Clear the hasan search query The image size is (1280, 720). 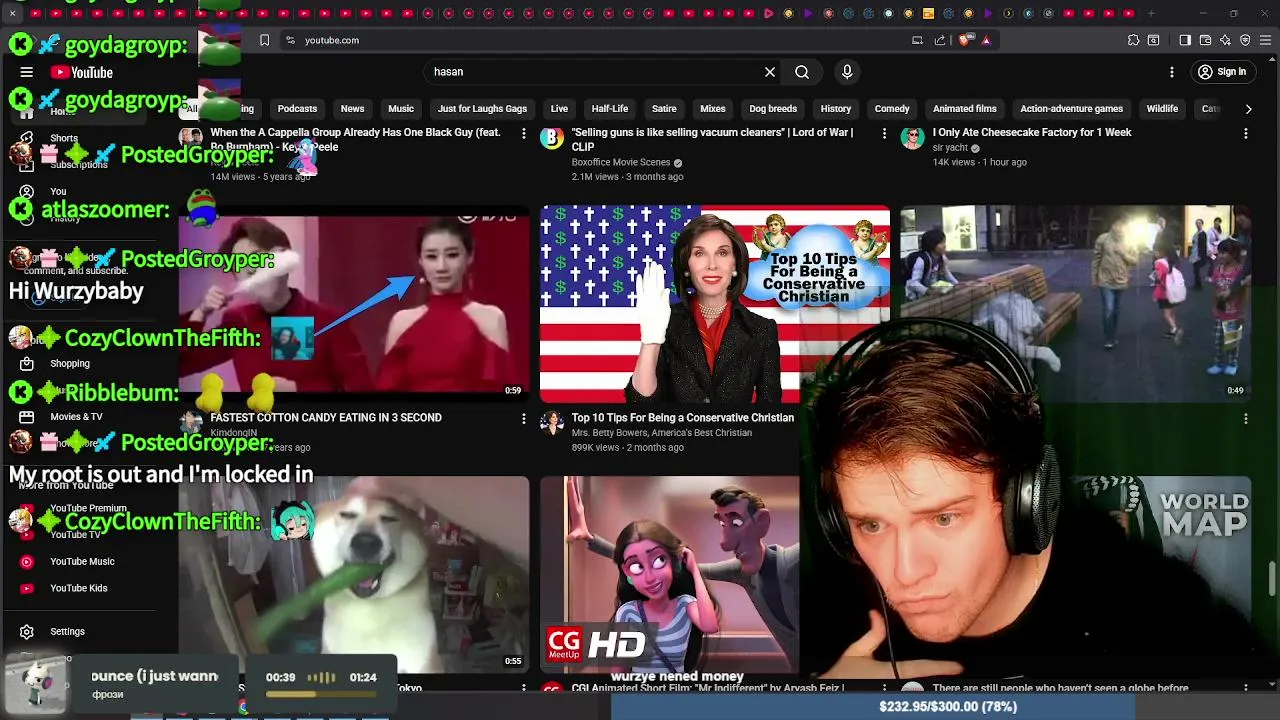coord(770,72)
